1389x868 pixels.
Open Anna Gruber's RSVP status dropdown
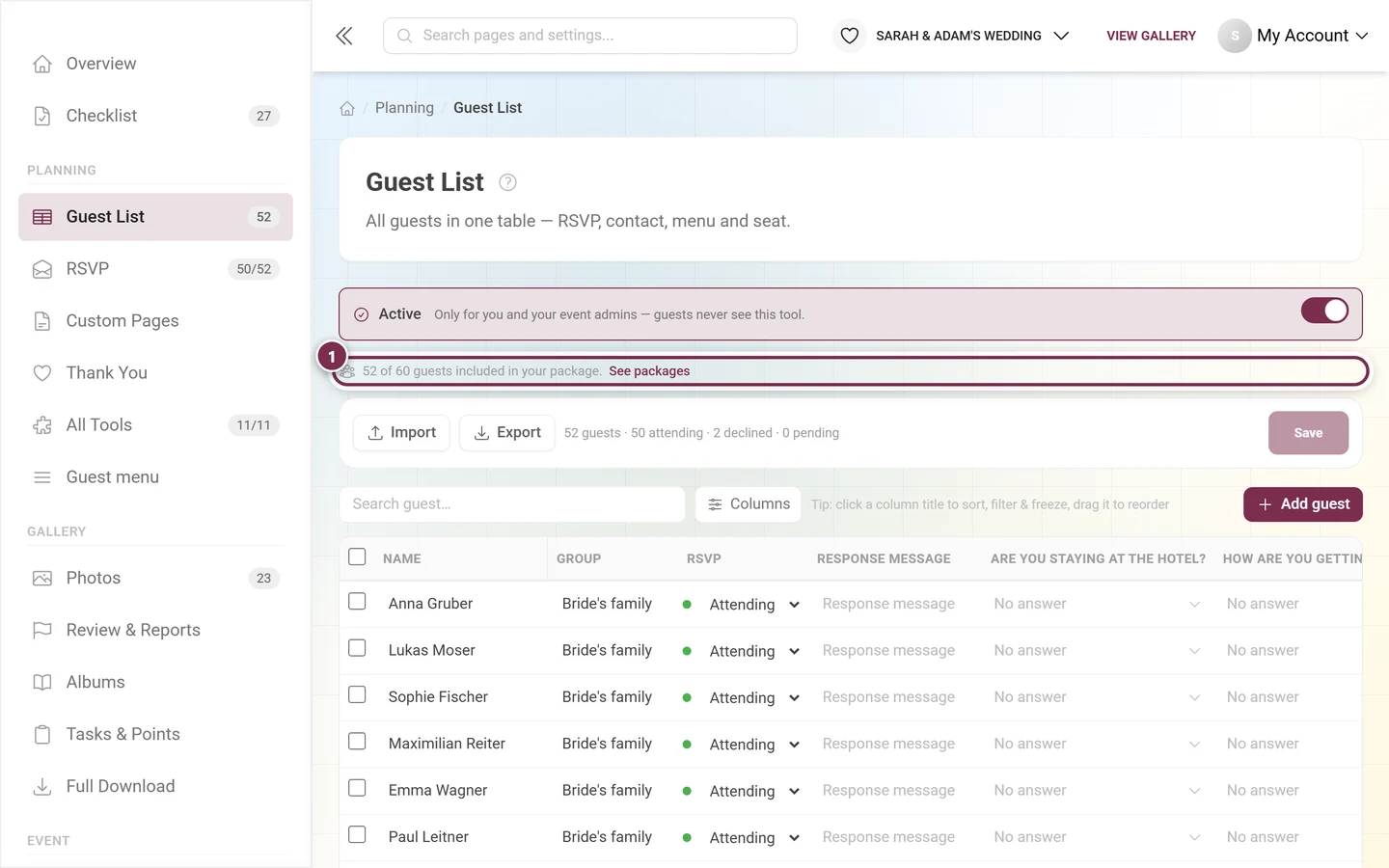click(754, 605)
